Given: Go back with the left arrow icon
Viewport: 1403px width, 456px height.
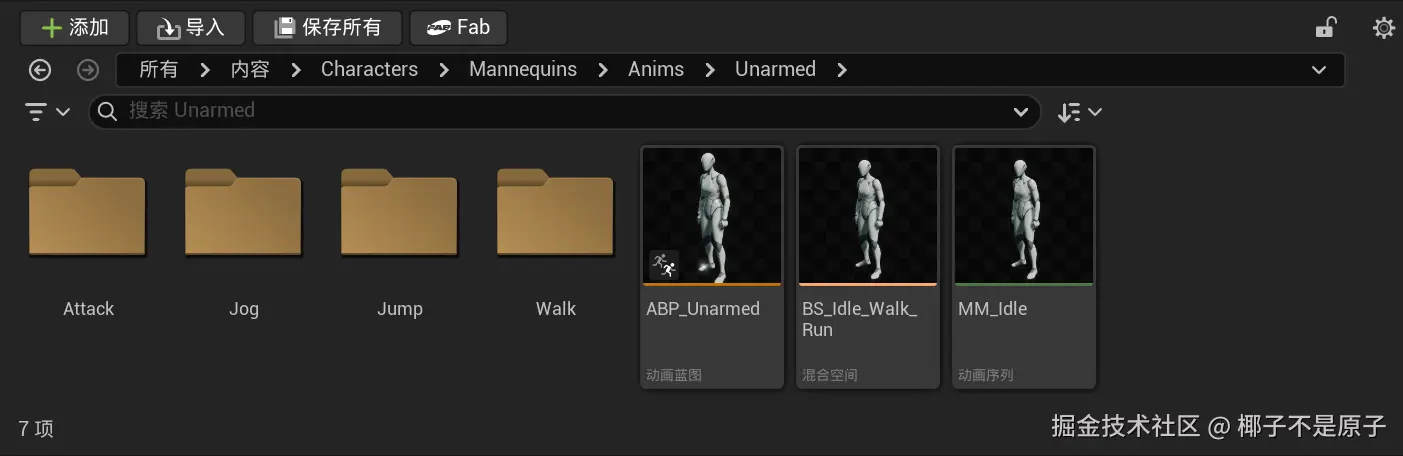Looking at the screenshot, I should [x=40, y=70].
